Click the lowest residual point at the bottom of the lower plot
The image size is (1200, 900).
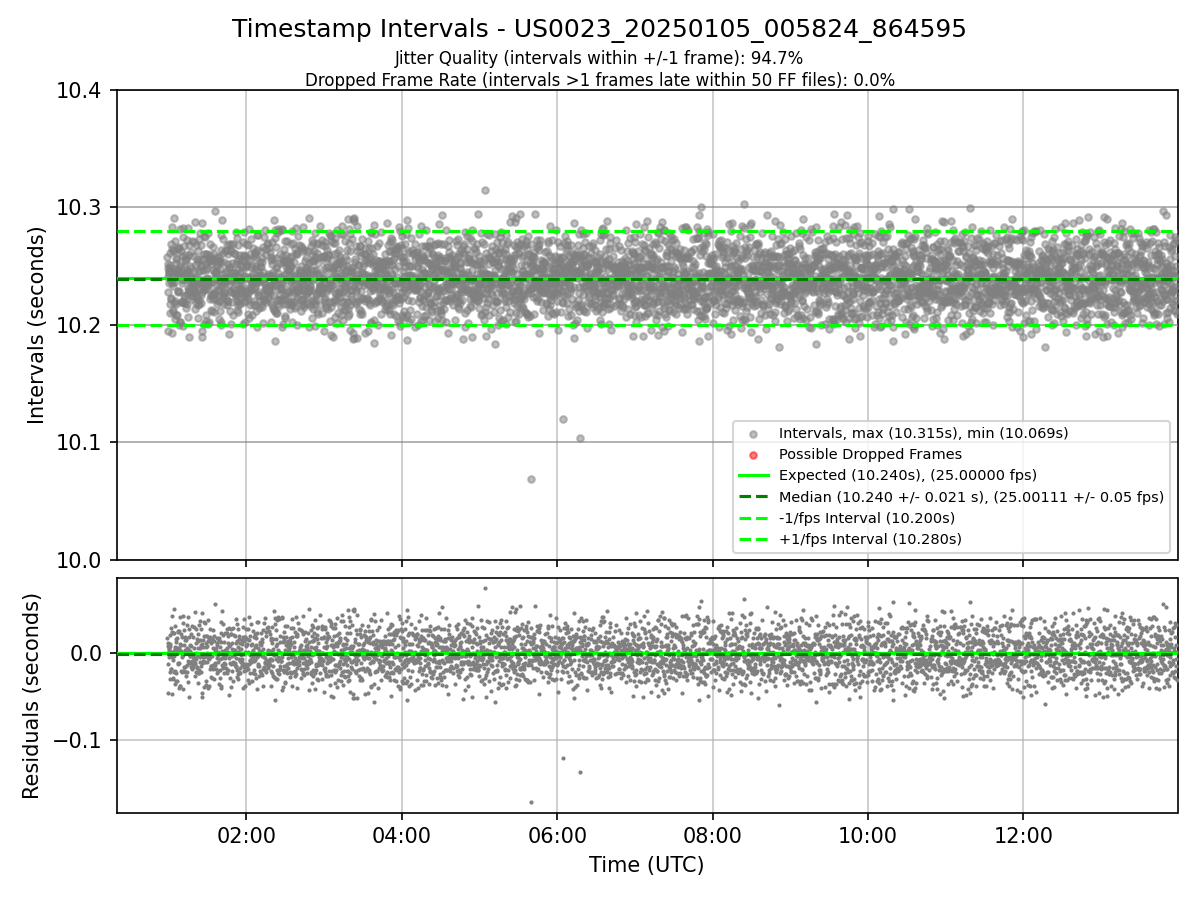(x=531, y=802)
